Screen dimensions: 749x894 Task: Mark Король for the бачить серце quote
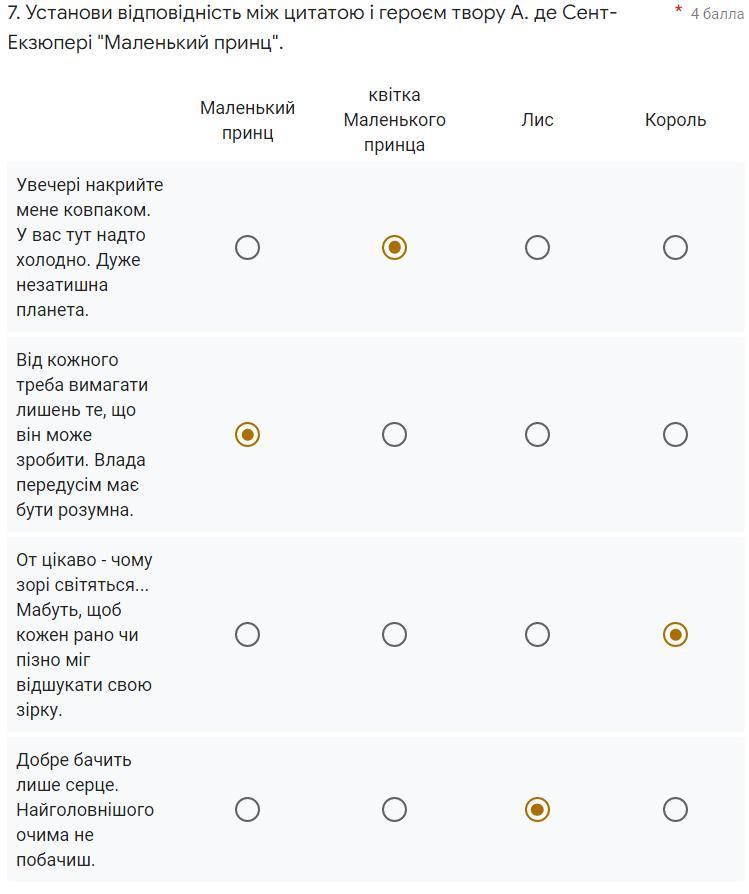pyautogui.click(x=675, y=810)
